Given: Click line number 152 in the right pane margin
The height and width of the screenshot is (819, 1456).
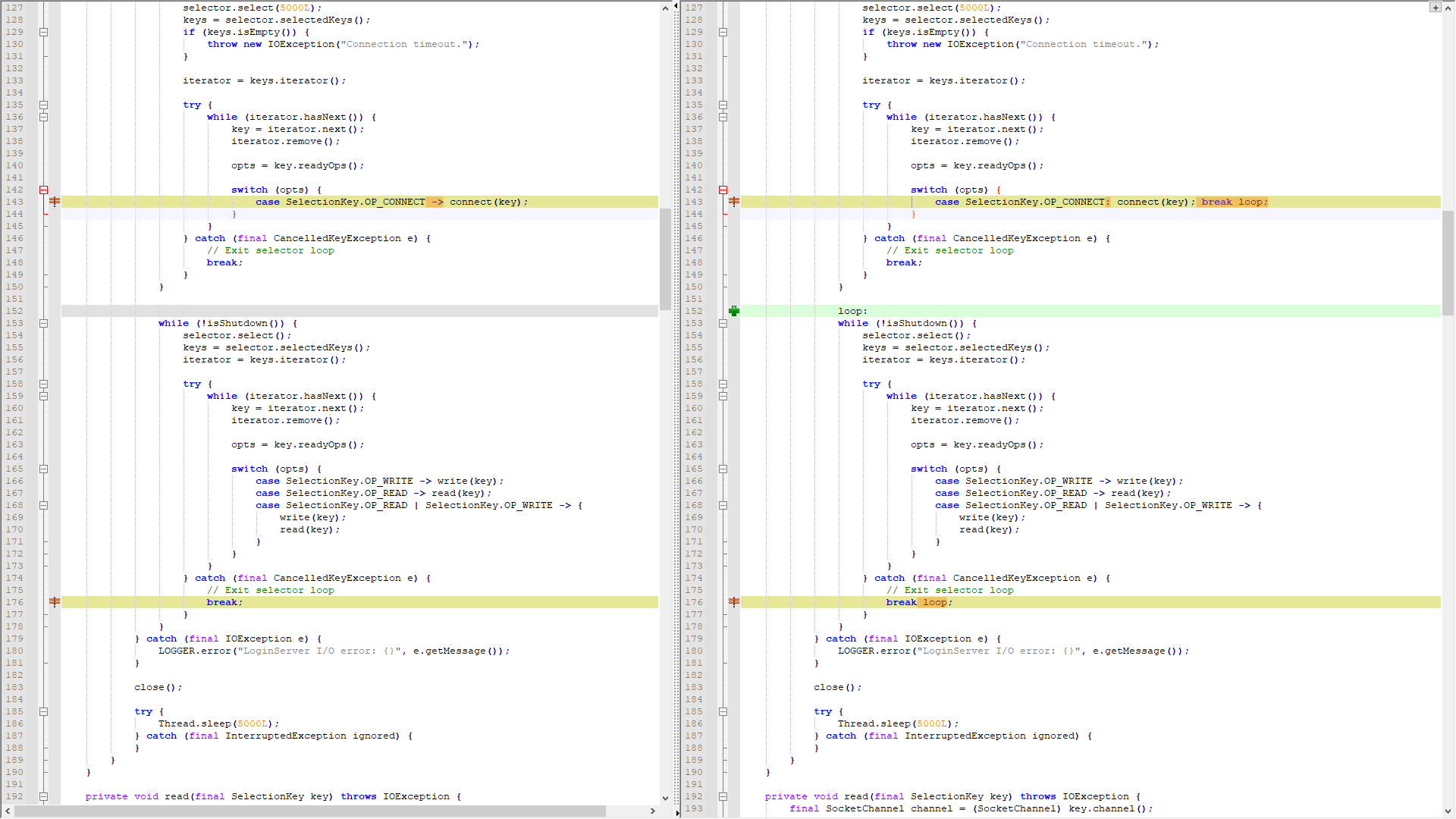Looking at the screenshot, I should [693, 311].
